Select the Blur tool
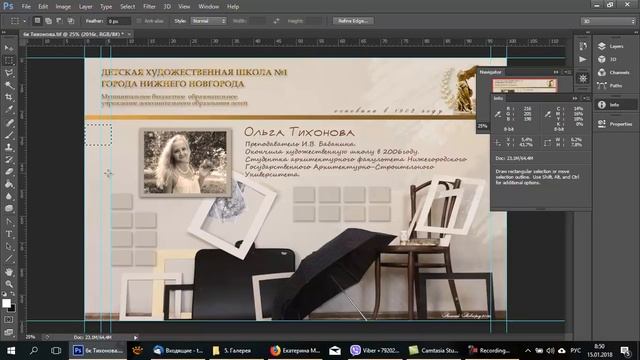 (9, 196)
